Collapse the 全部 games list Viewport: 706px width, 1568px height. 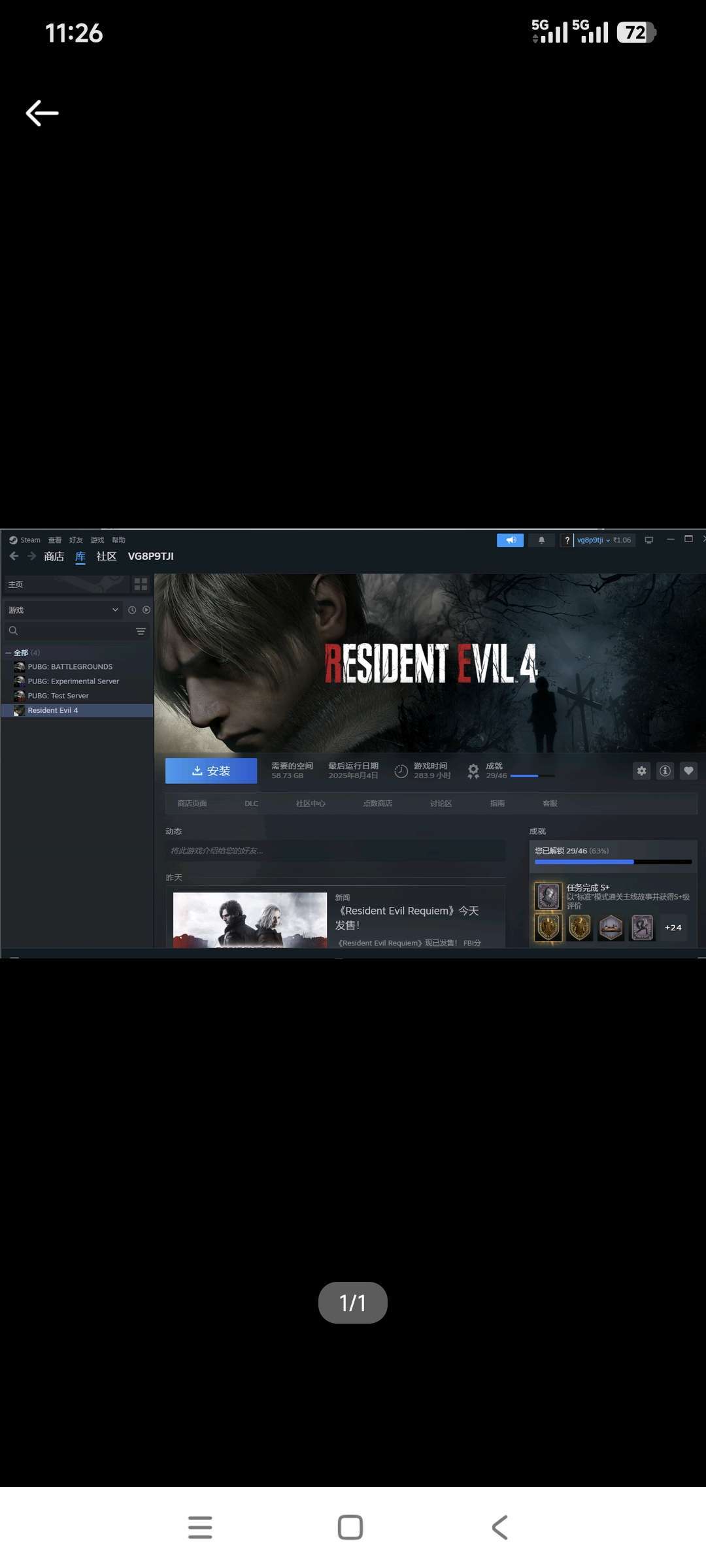click(8, 653)
